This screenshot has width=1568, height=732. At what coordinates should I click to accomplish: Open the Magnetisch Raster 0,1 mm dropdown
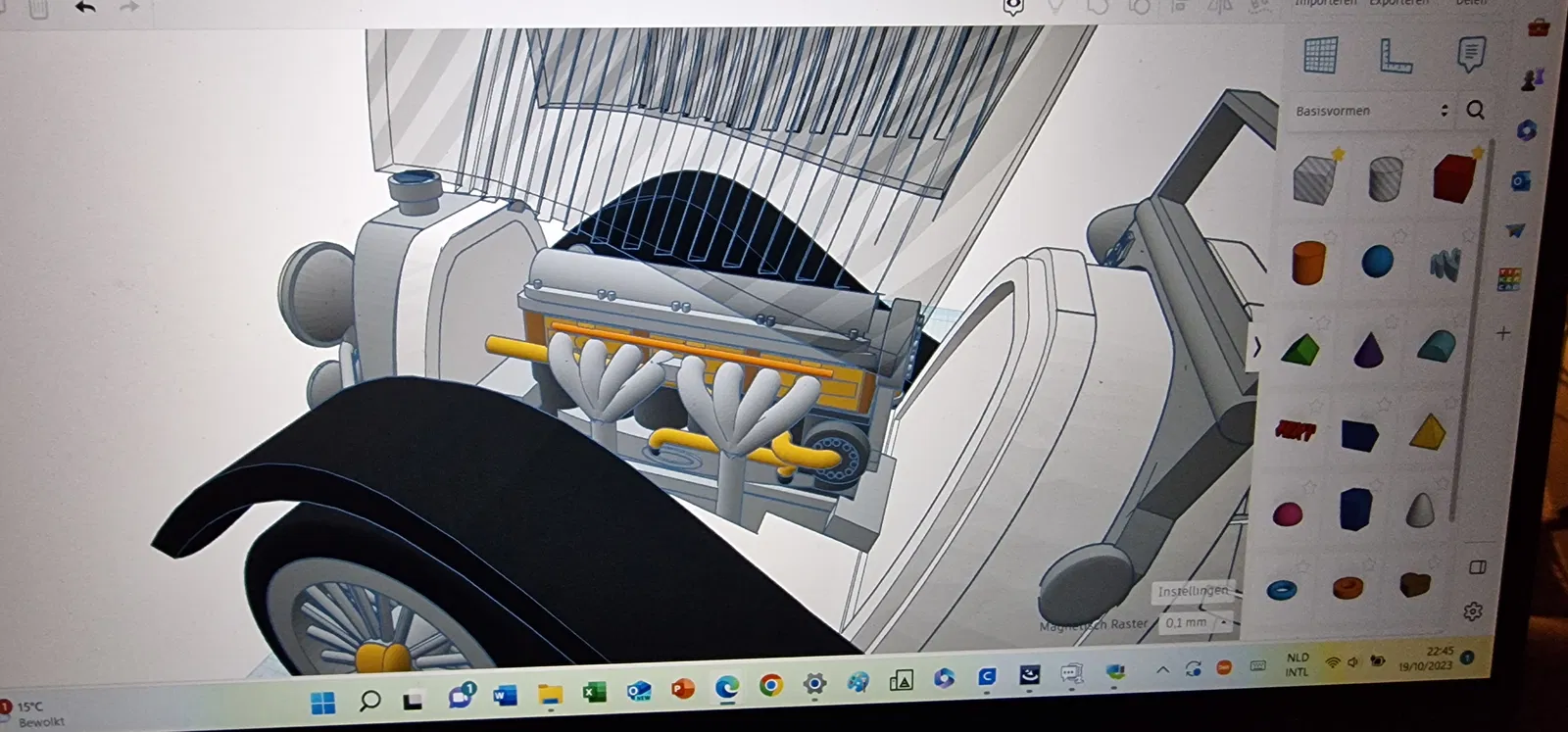click(1196, 622)
